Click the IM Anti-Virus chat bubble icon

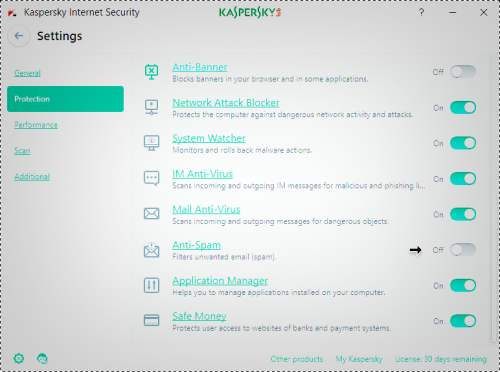click(x=151, y=178)
